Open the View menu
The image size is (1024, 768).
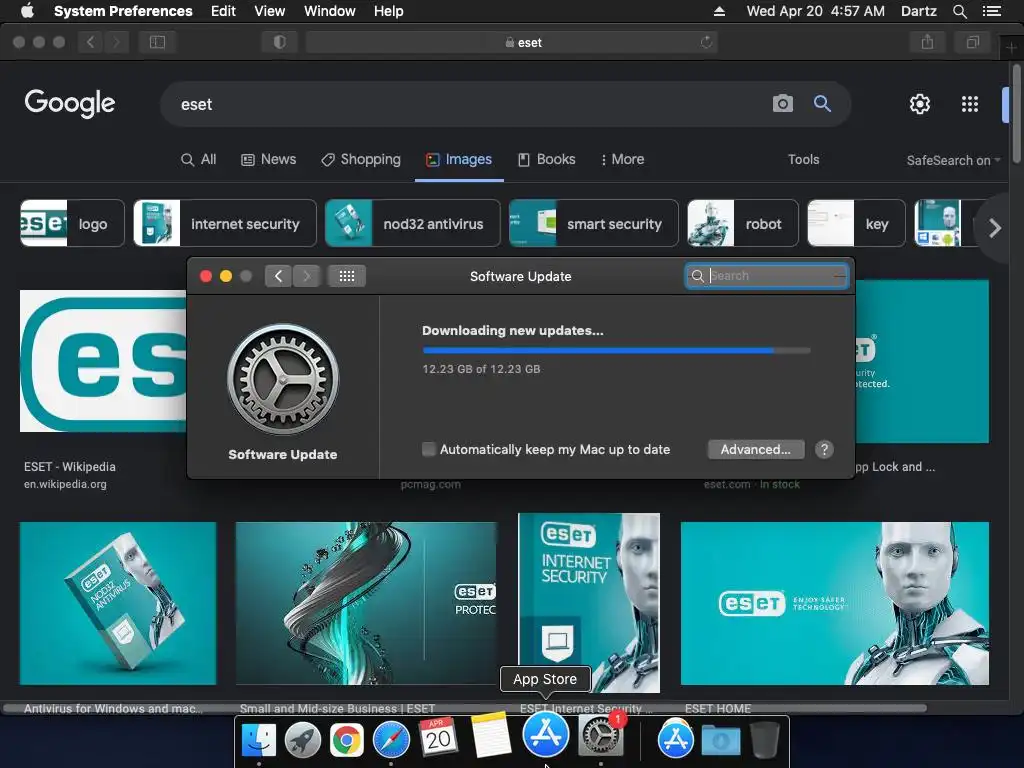click(x=269, y=11)
